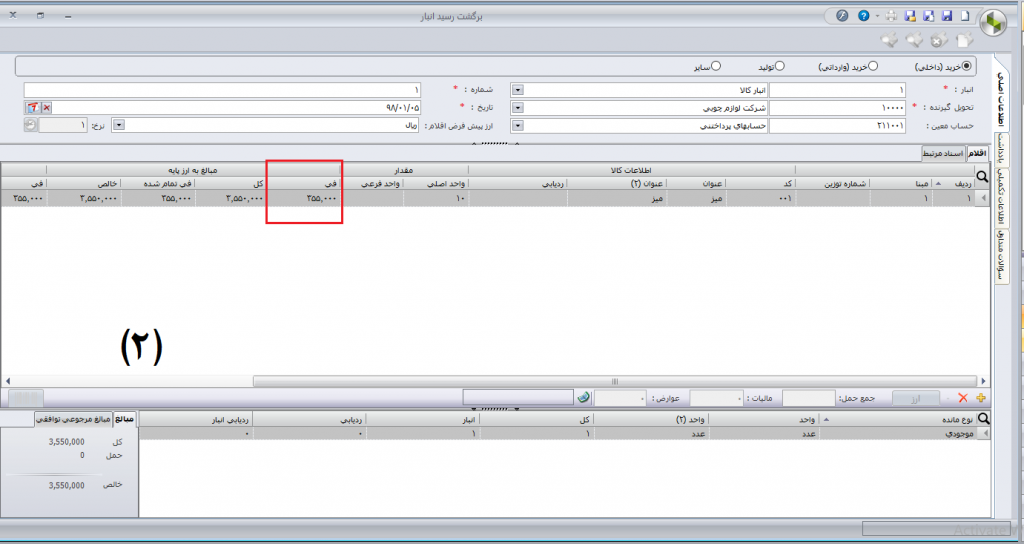The width and height of the screenshot is (1024, 544).
Task: Open the حسابهای پرداختنی dropdown arrow
Action: click(517, 125)
